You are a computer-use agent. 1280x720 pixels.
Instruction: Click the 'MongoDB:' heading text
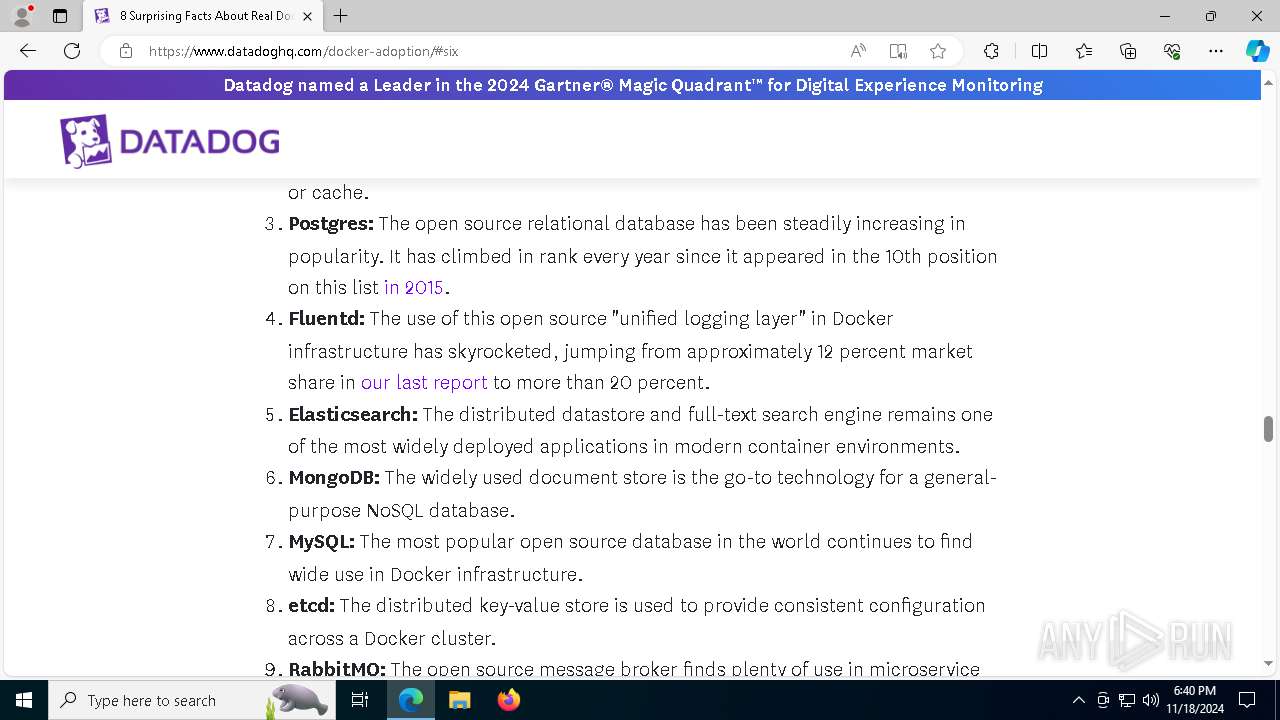click(x=334, y=478)
